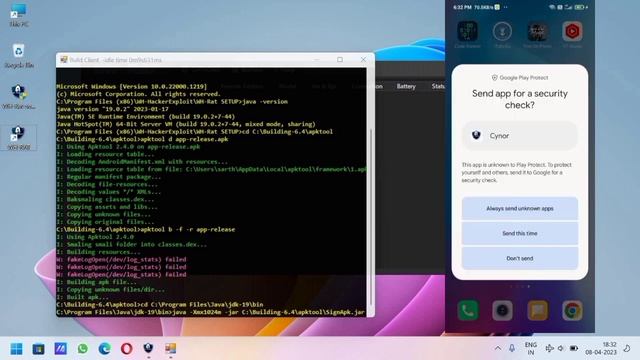Switch to the Stats tab in background window
Viewport: 640px width, 360px height.
point(438,87)
